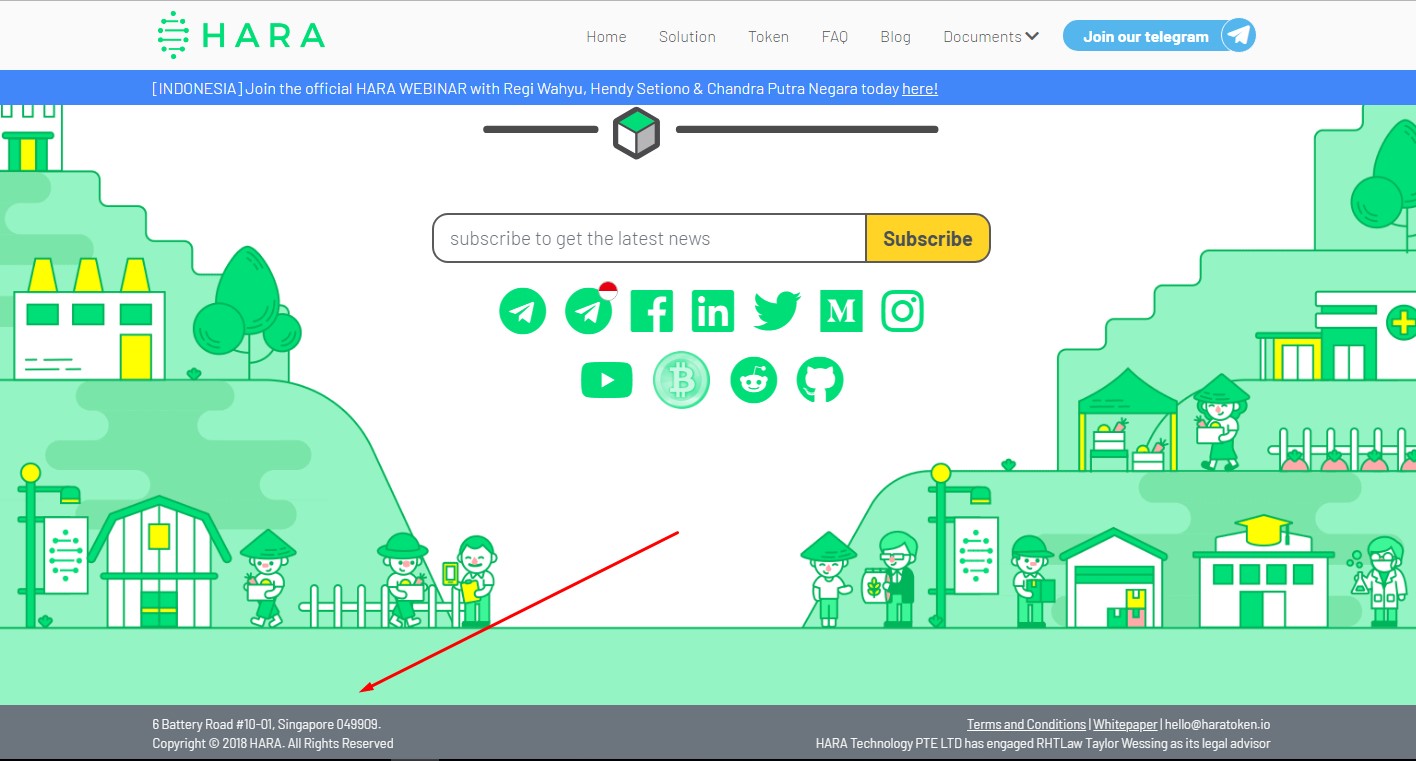This screenshot has height=761, width=1416.
Task: Click the hello@haratoken.io email address
Action: click(x=1217, y=724)
